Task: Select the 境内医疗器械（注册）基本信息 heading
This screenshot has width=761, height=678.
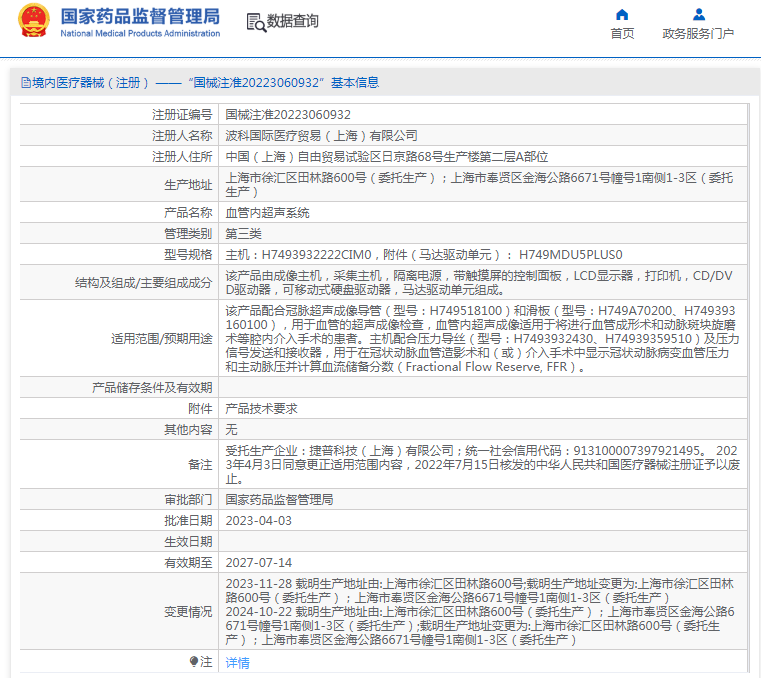Action: 200,83
